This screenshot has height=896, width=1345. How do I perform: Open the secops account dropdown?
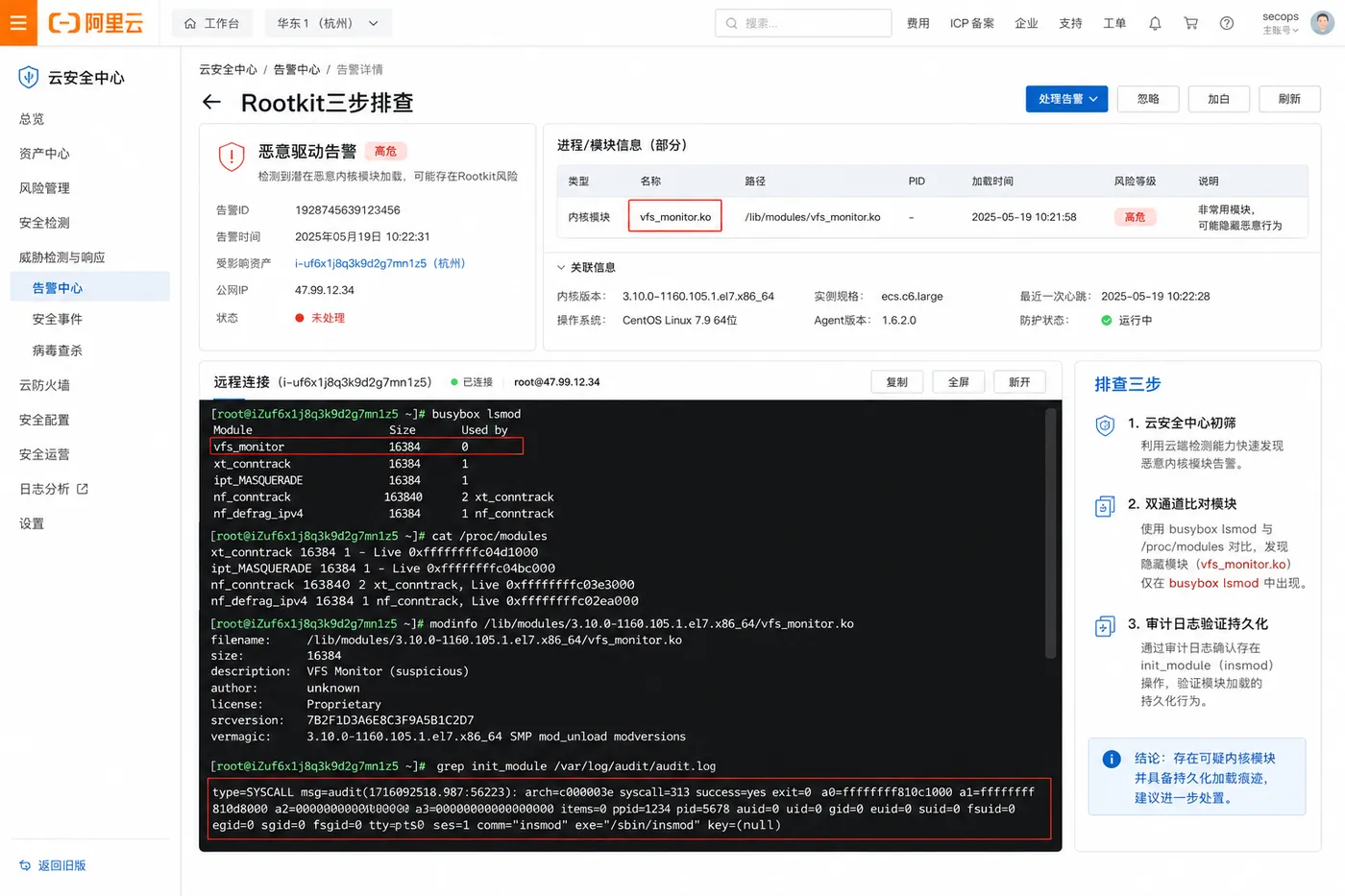pyautogui.click(x=1281, y=23)
